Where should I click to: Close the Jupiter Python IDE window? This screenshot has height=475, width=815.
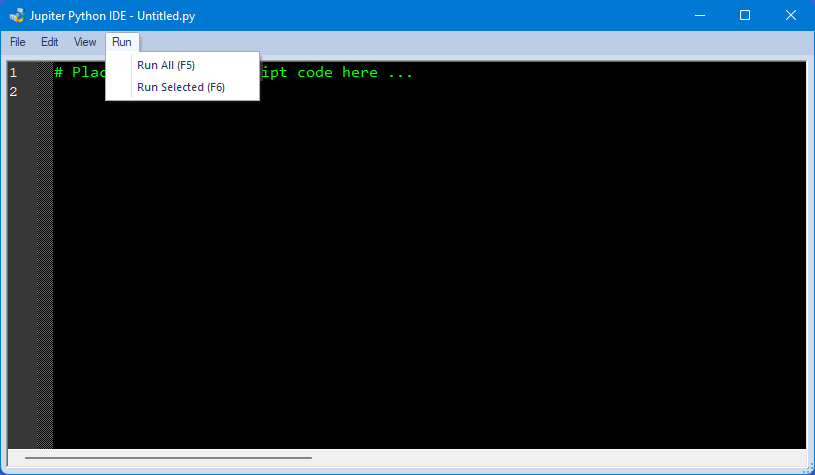pyautogui.click(x=791, y=16)
